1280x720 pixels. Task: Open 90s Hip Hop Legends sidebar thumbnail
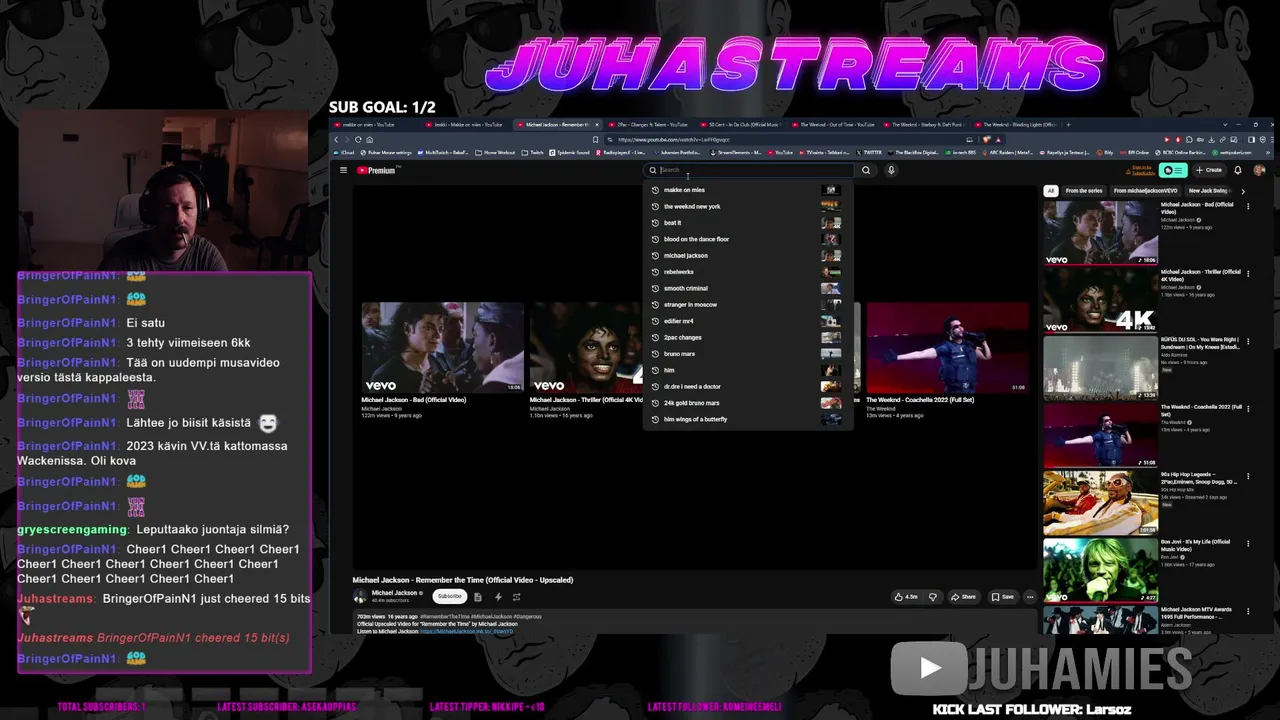(x=1100, y=502)
